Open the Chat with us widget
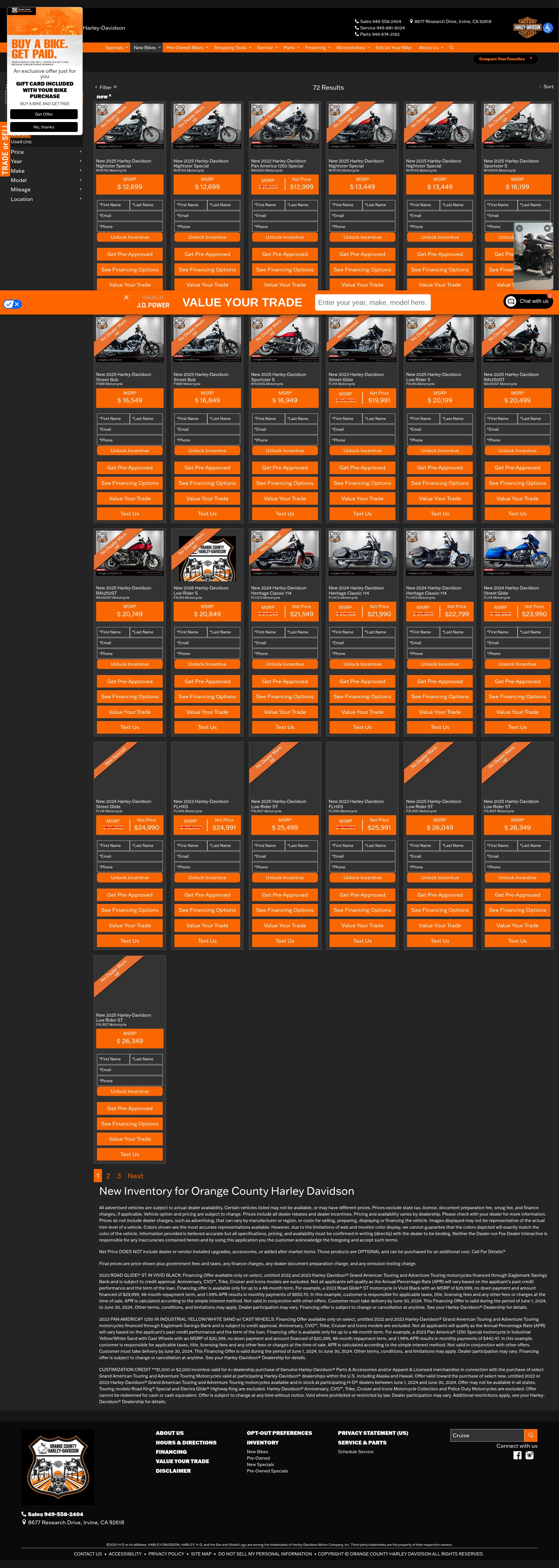 pyautogui.click(x=527, y=301)
